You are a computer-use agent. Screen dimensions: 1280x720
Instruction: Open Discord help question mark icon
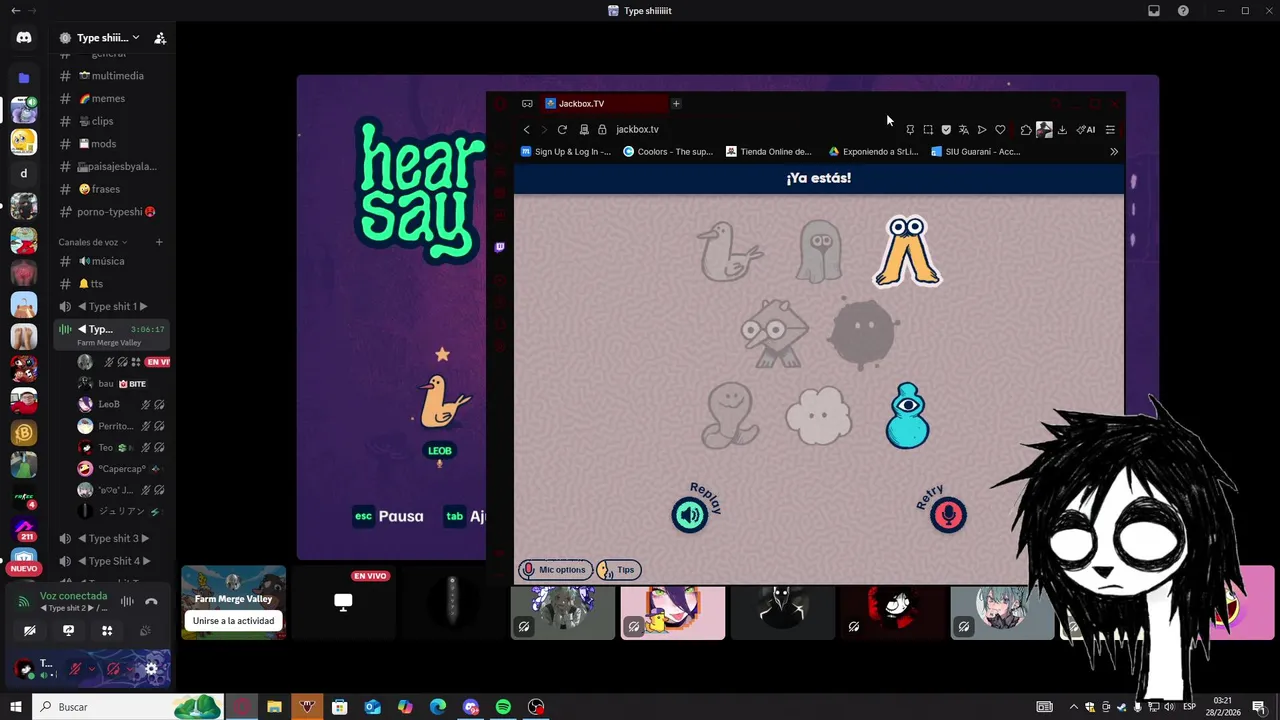[1183, 11]
